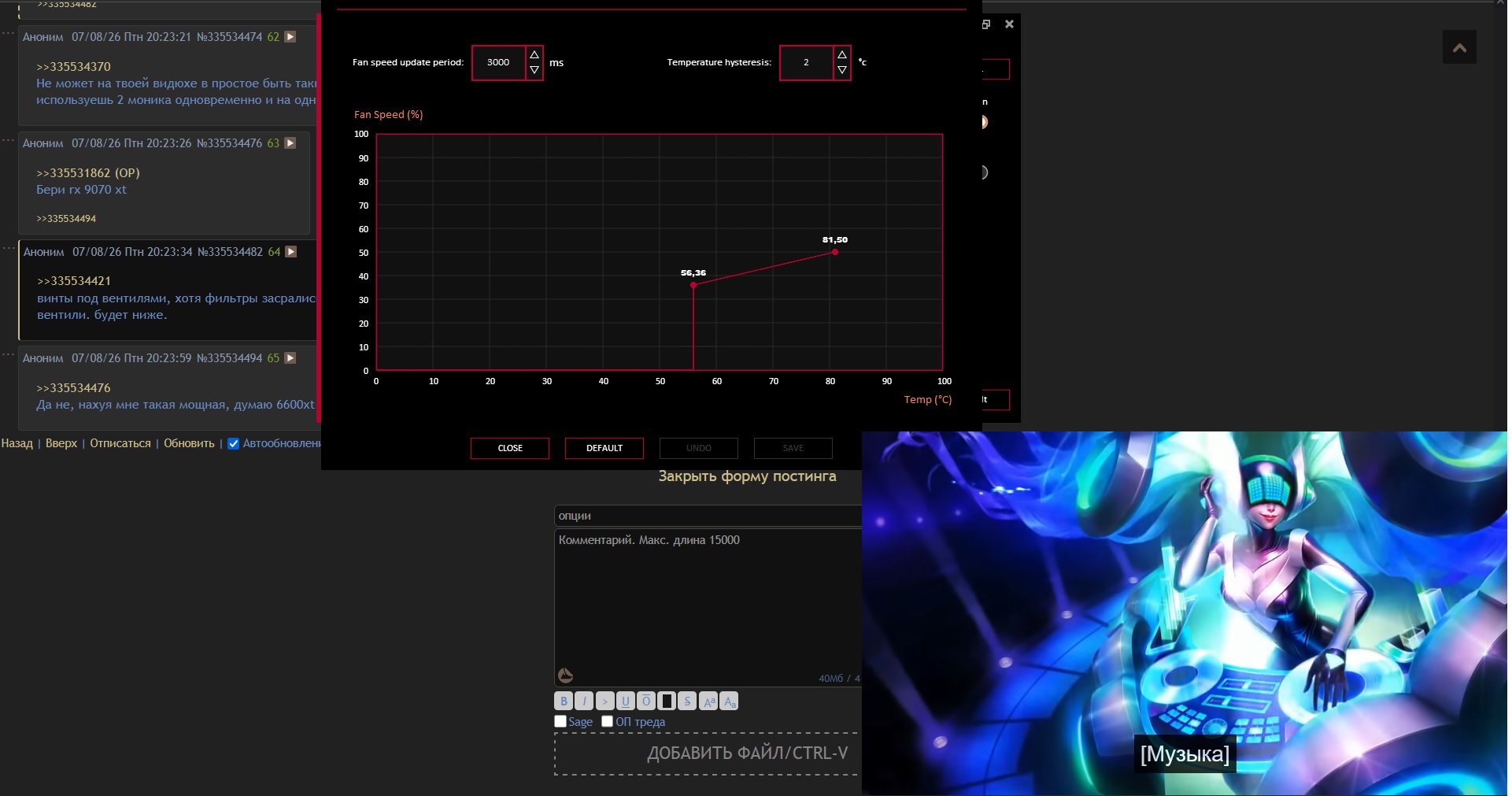Click the Назад link
The width and height of the screenshot is (1512, 796).
tap(17, 443)
